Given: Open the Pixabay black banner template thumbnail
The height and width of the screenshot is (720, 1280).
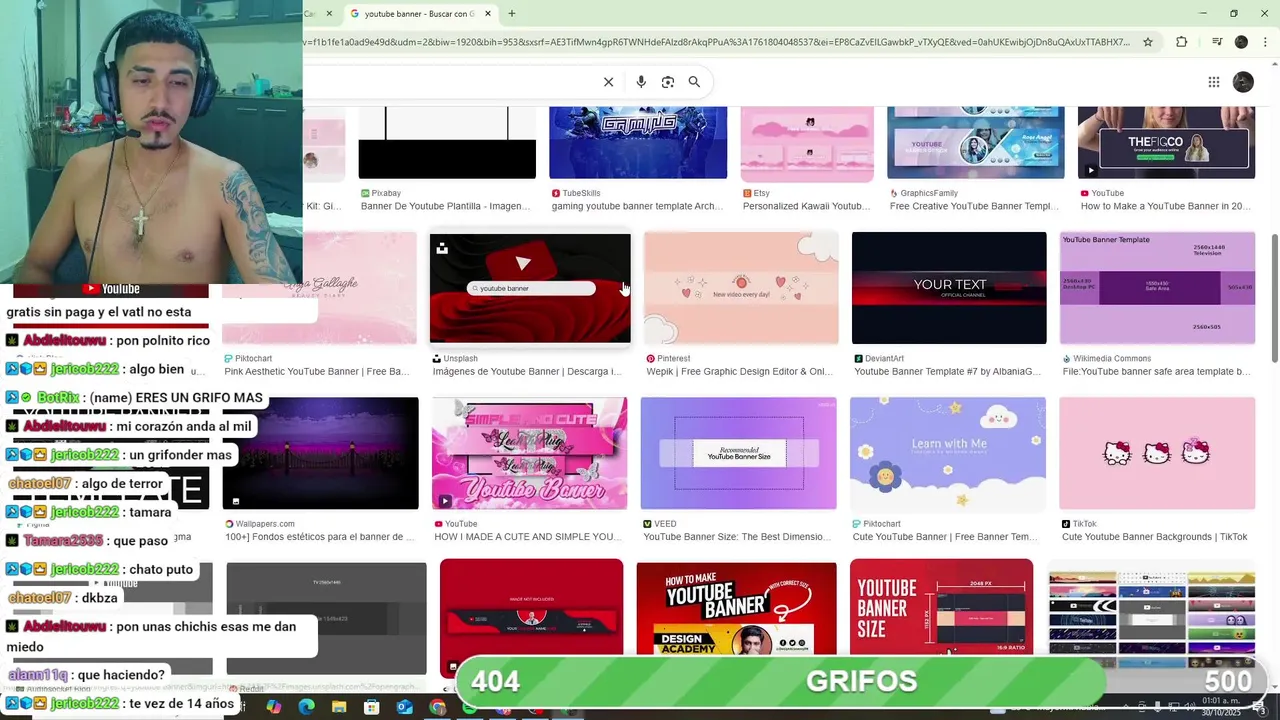Looking at the screenshot, I should coord(447,143).
